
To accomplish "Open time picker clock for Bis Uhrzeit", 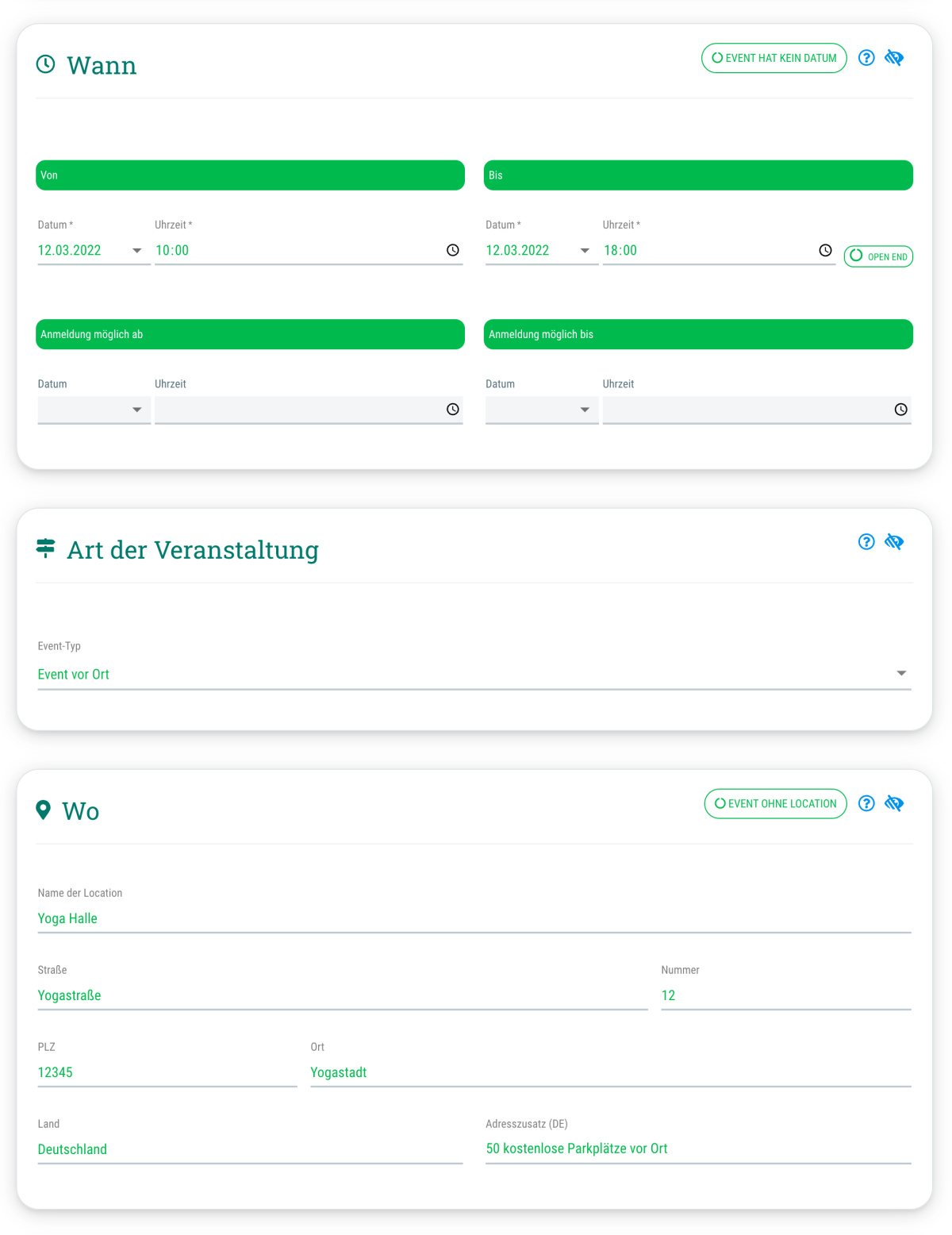I will click(x=825, y=250).
